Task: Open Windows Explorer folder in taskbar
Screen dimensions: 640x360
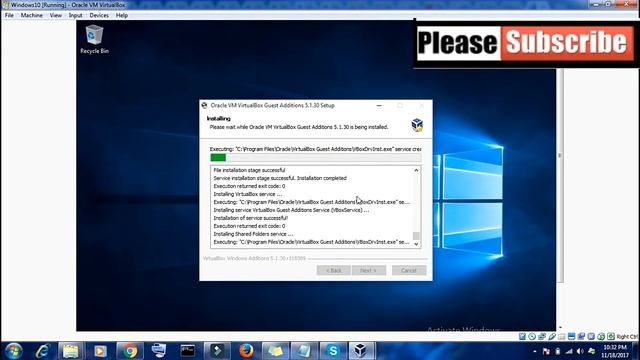Action: 71,351
